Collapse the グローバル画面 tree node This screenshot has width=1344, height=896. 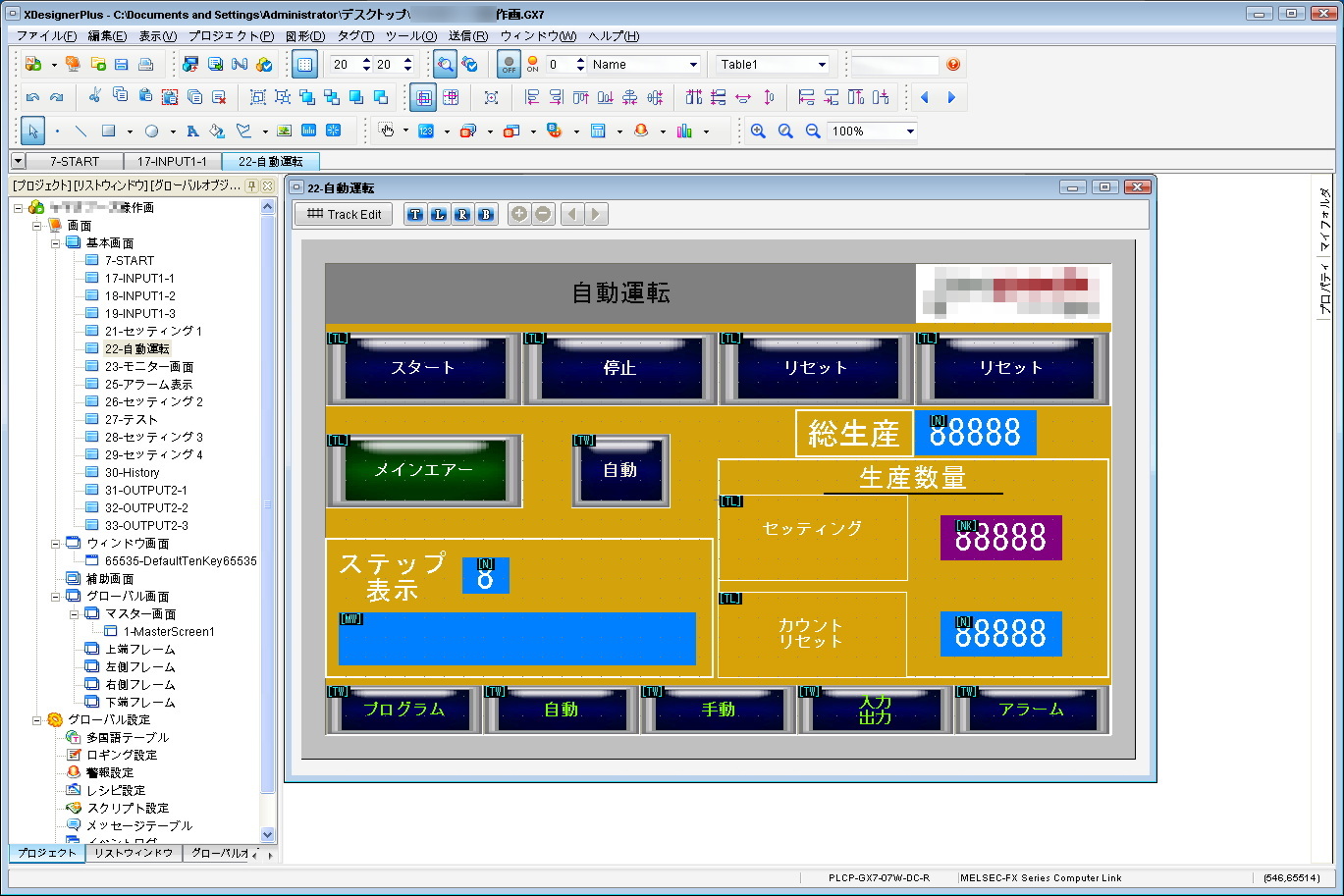[56, 596]
